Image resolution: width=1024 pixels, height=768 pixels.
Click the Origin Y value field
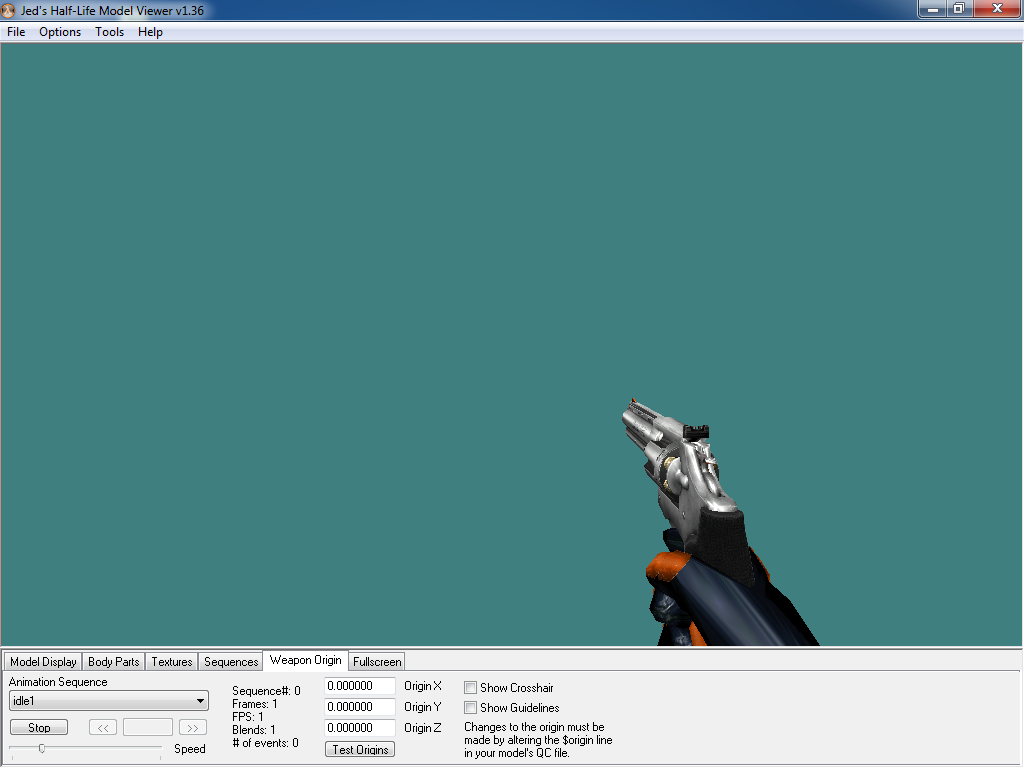pyautogui.click(x=360, y=707)
